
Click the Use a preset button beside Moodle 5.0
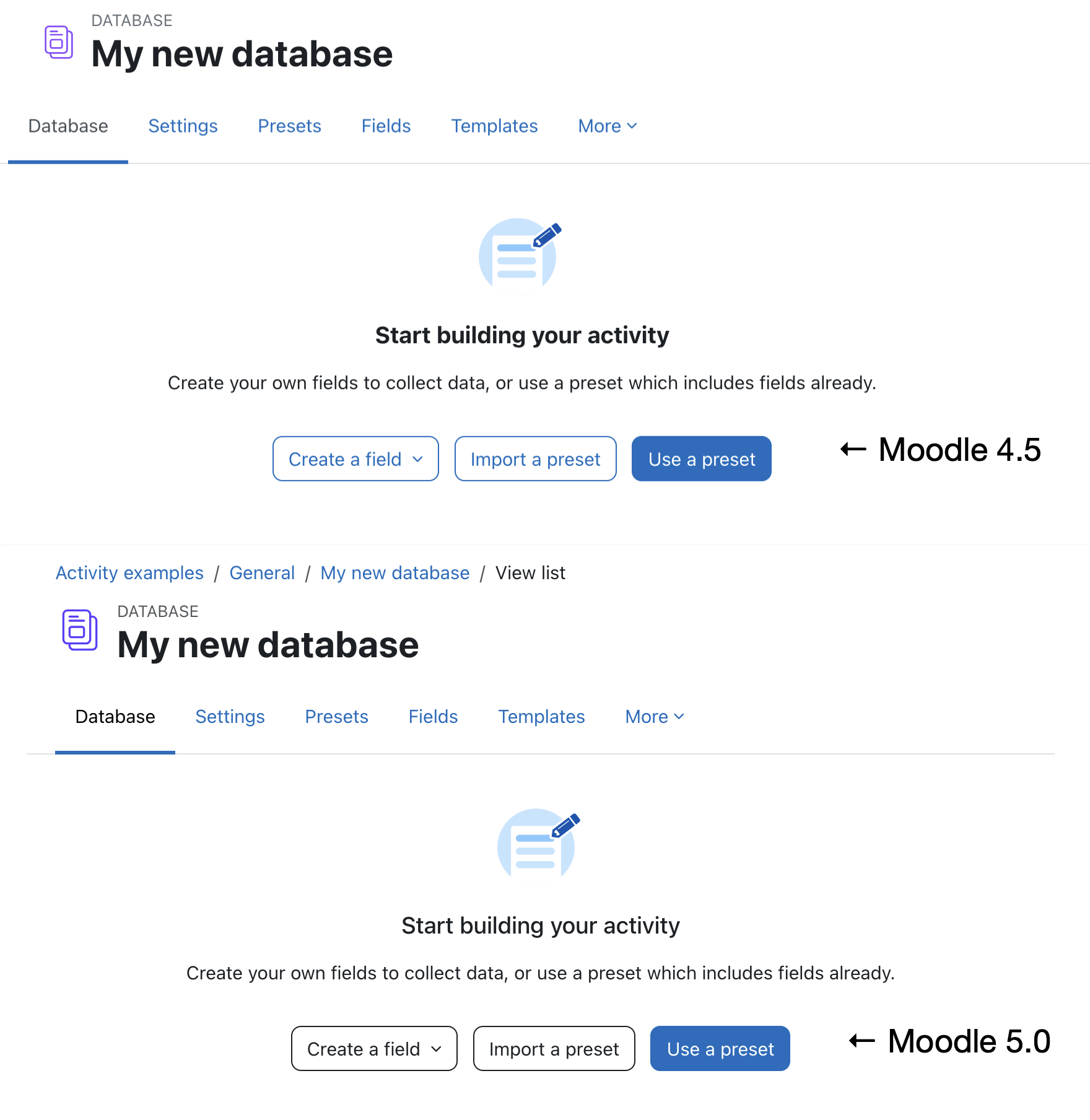point(720,1049)
